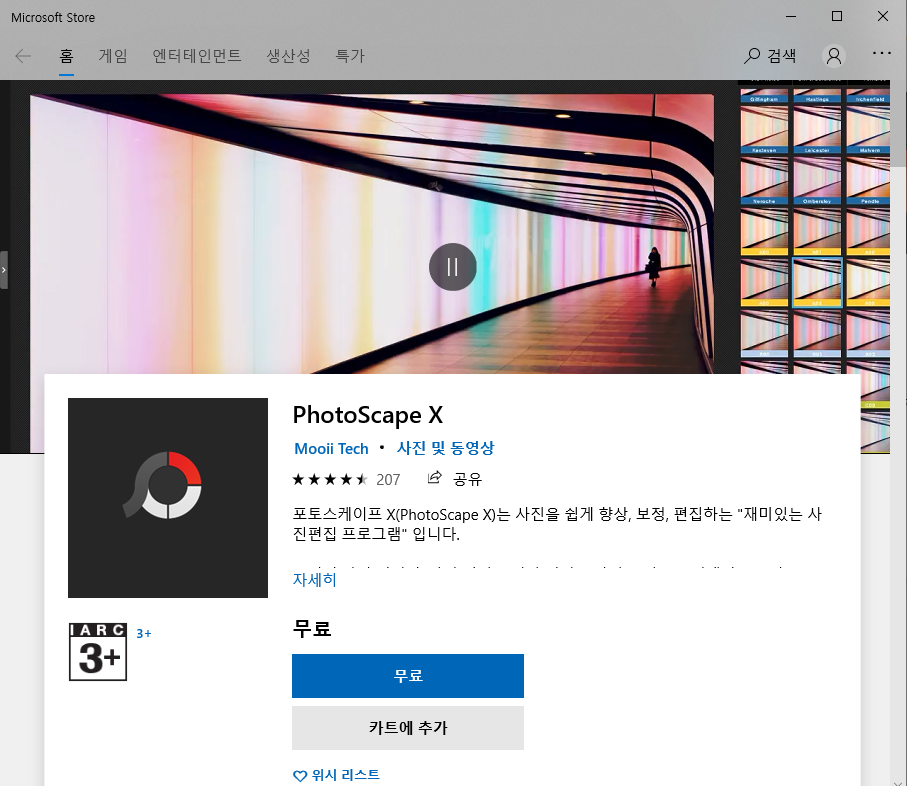The width and height of the screenshot is (907, 786).
Task: Select the 생산성 tab
Action: [x=288, y=56]
